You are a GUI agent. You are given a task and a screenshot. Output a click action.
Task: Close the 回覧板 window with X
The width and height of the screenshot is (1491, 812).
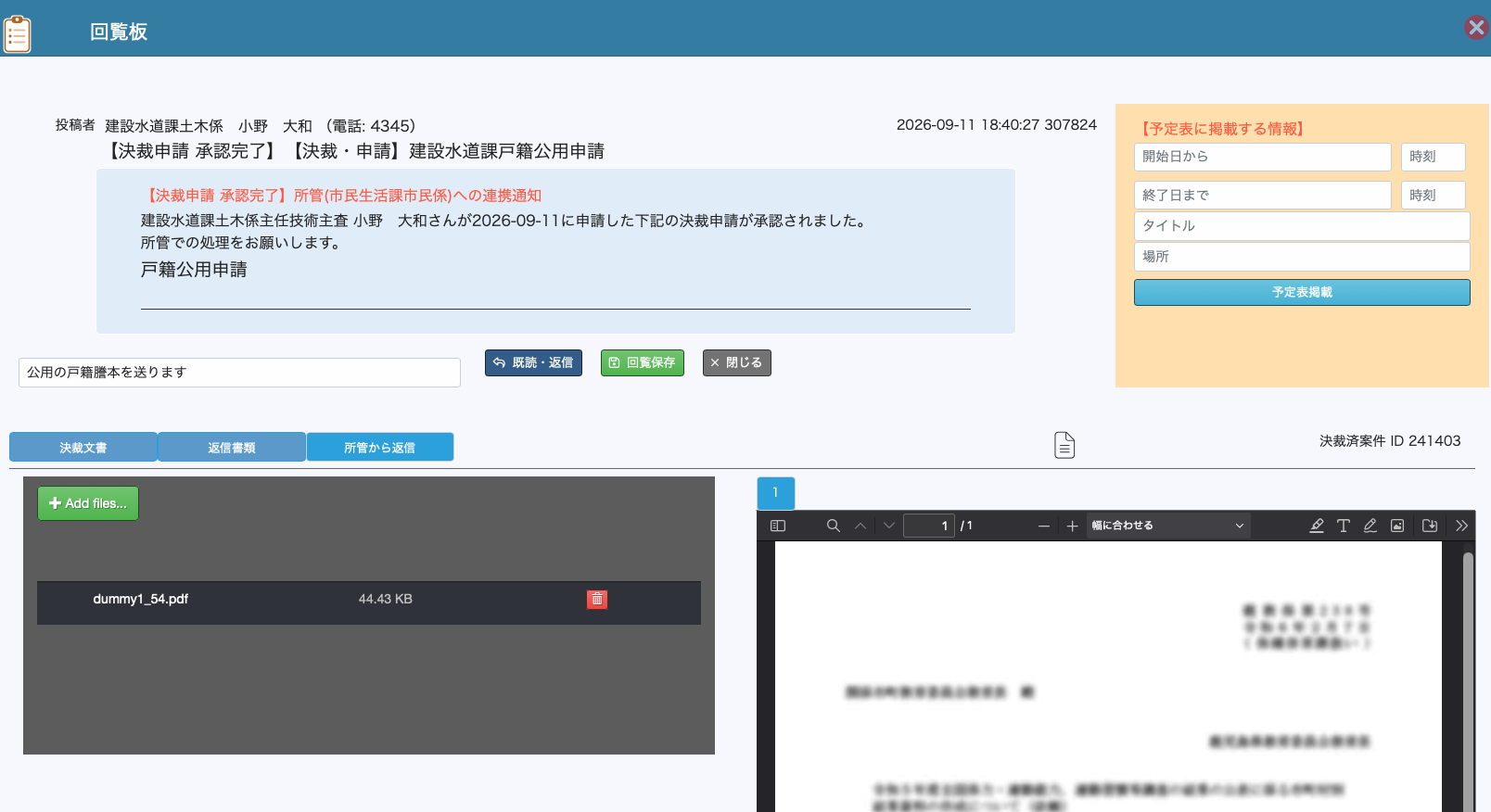[1476, 28]
